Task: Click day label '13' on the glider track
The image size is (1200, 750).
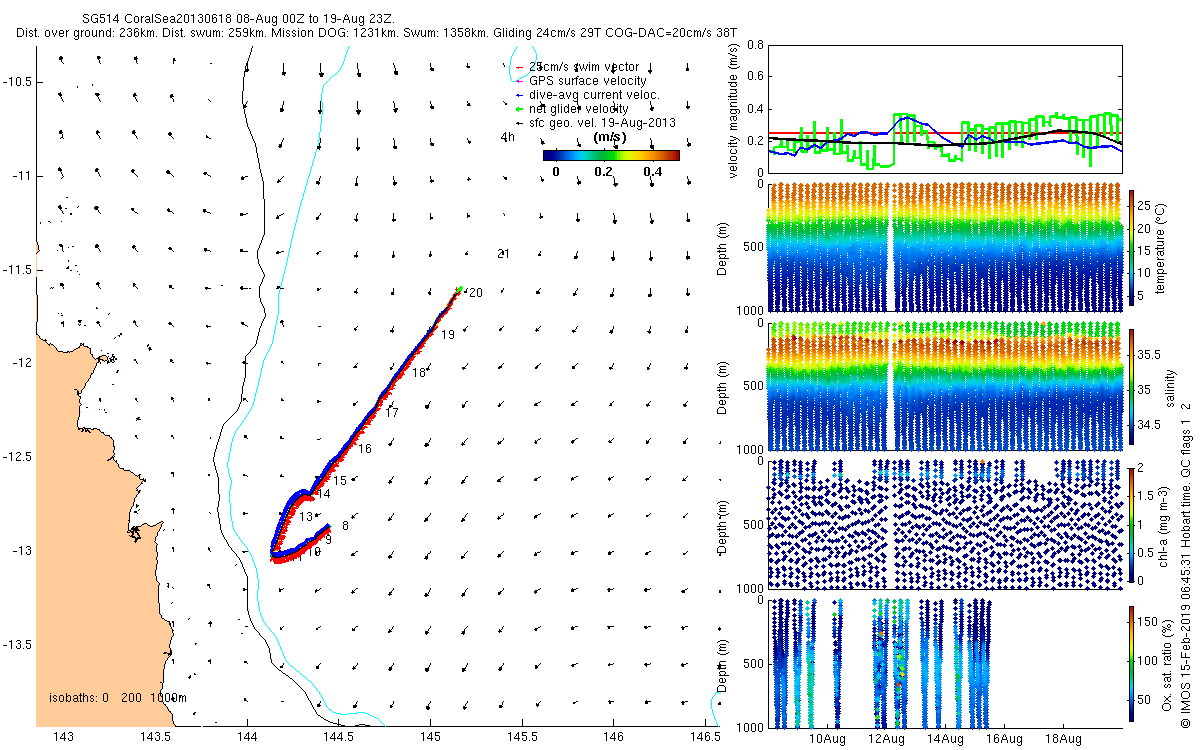Action: (x=307, y=517)
